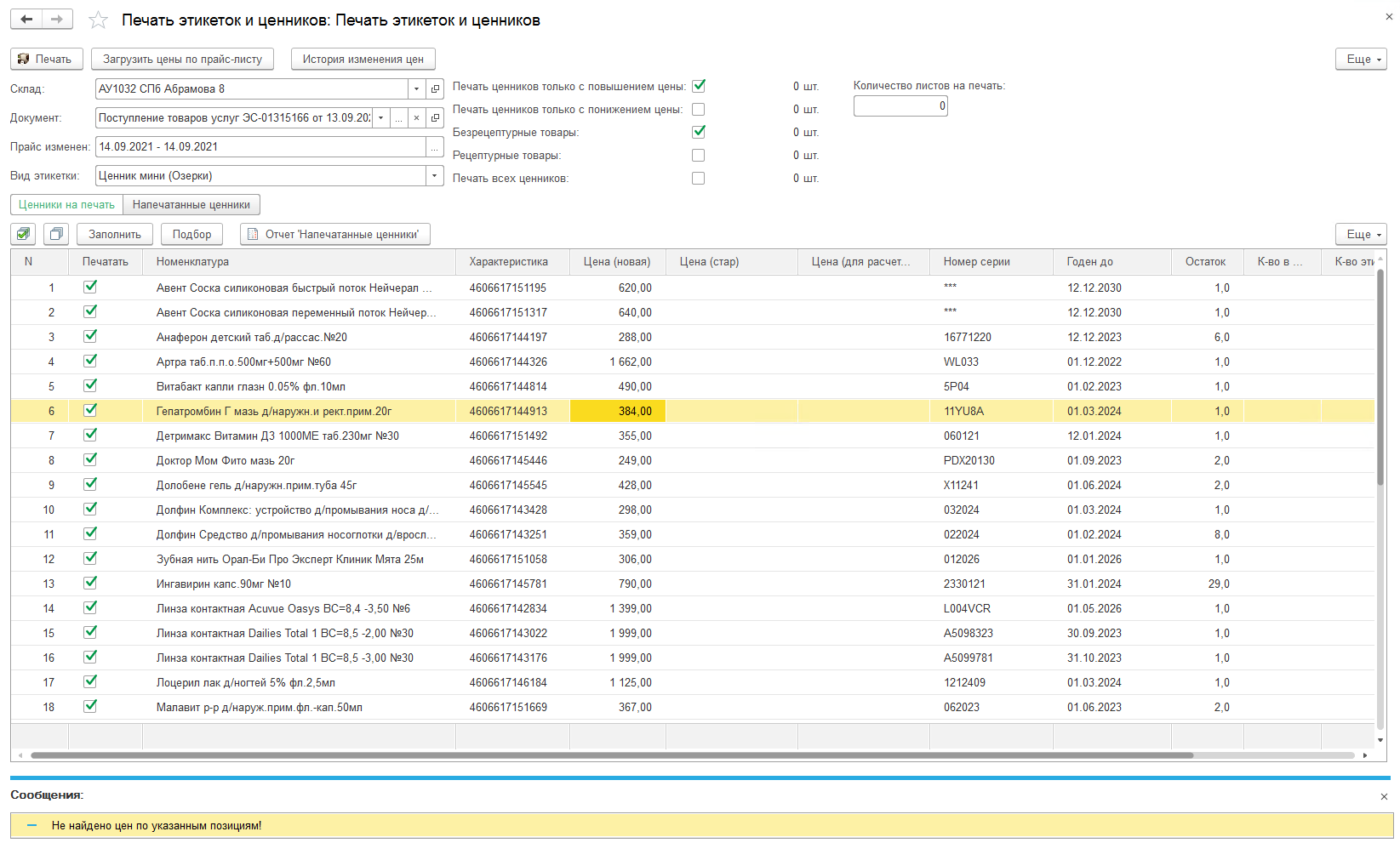Add this page to favorites with the star
Screen dimensions: 1400x843
pos(98,20)
